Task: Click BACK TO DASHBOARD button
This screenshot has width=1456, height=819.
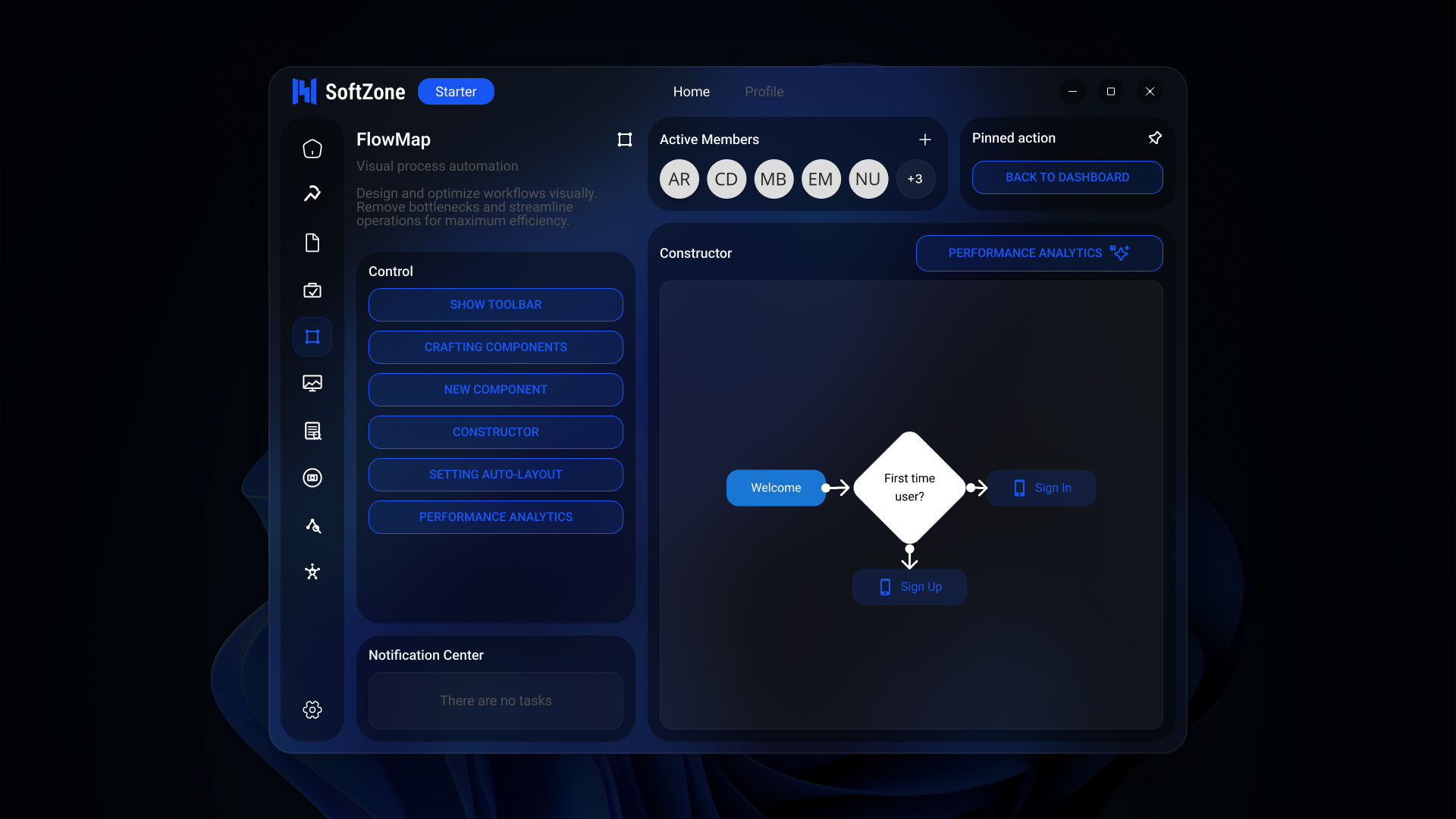Action: tap(1067, 177)
